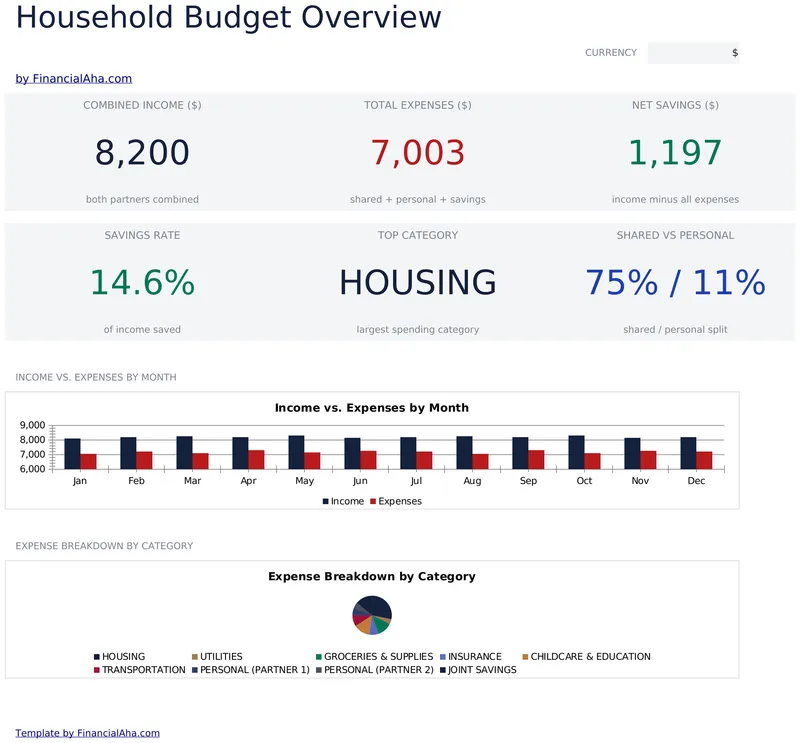Click the TOTAL EXPENSES ($) heading
The width and height of the screenshot is (800, 743).
pos(418,105)
